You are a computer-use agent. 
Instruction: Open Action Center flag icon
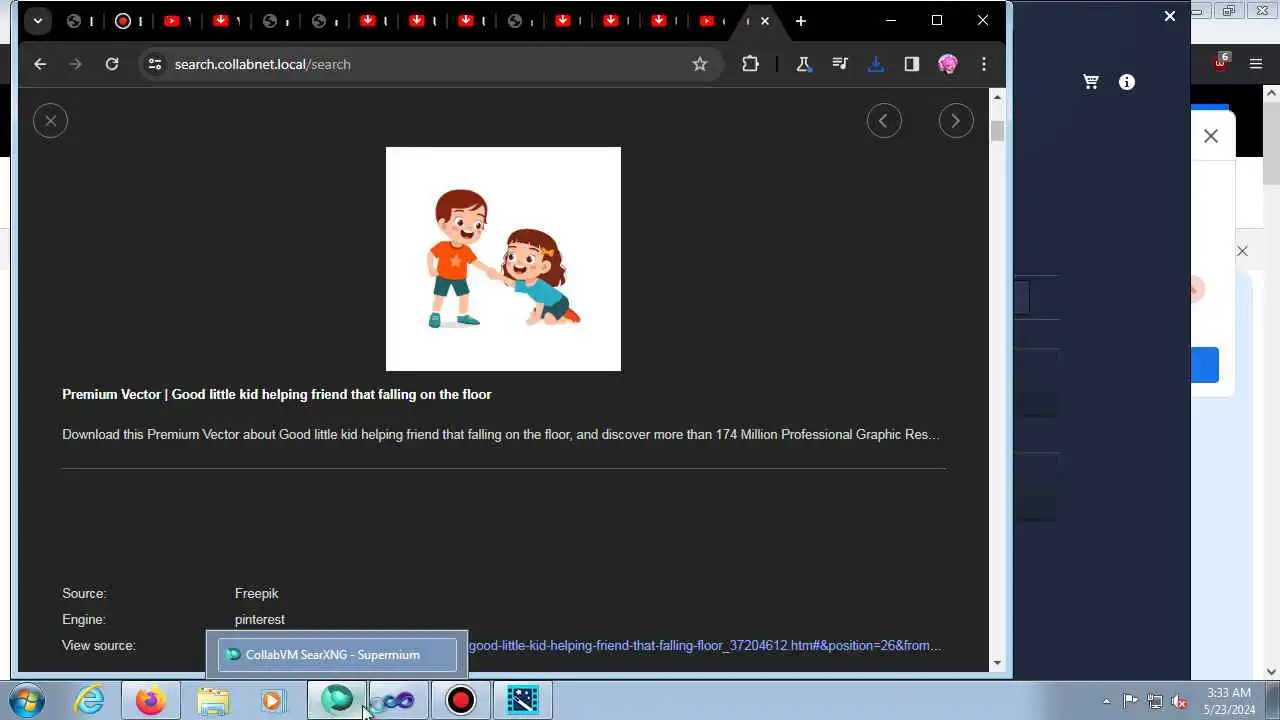[x=1130, y=701]
